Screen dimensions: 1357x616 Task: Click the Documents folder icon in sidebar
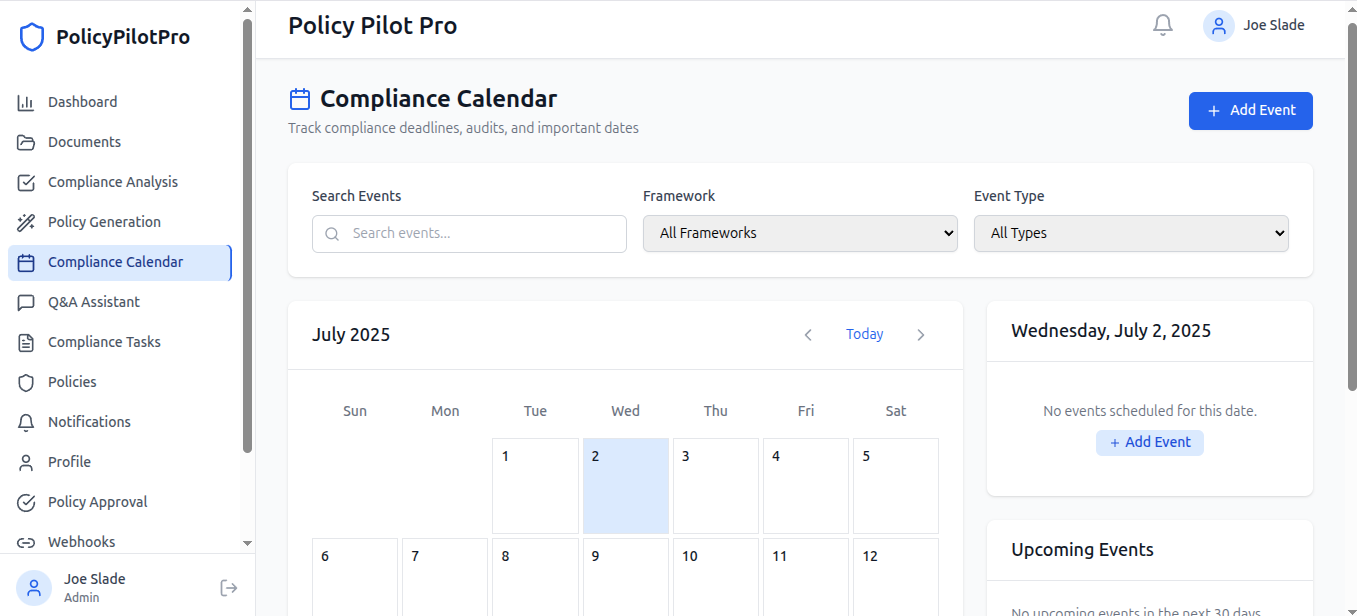[26, 142]
